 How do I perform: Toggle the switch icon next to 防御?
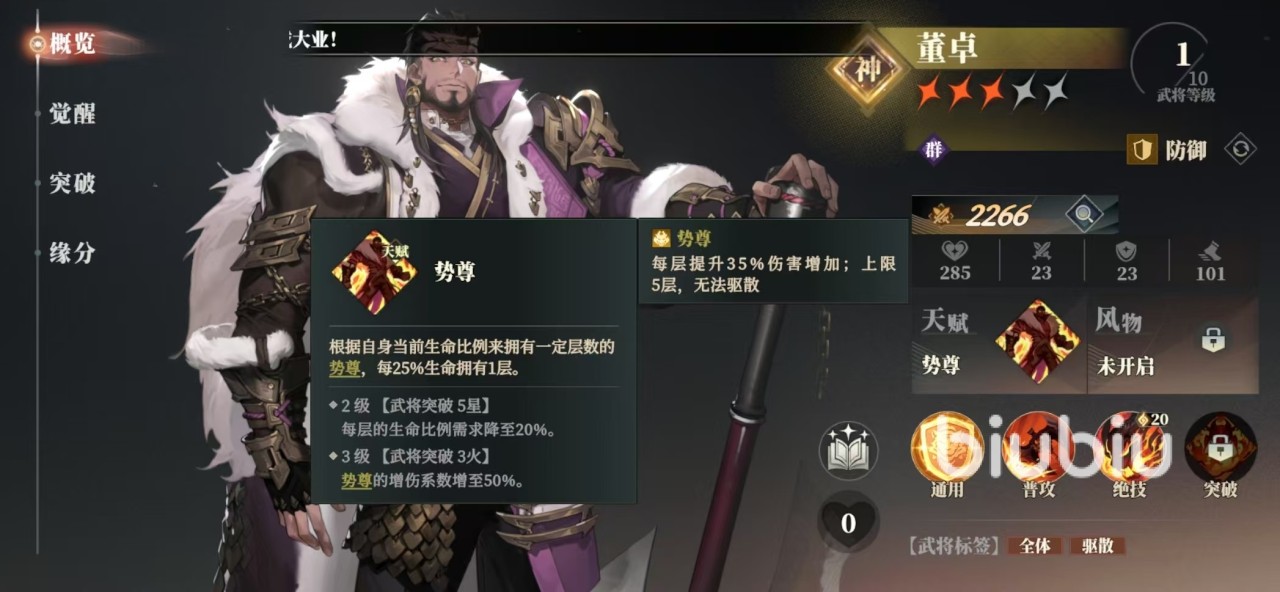click(1240, 150)
